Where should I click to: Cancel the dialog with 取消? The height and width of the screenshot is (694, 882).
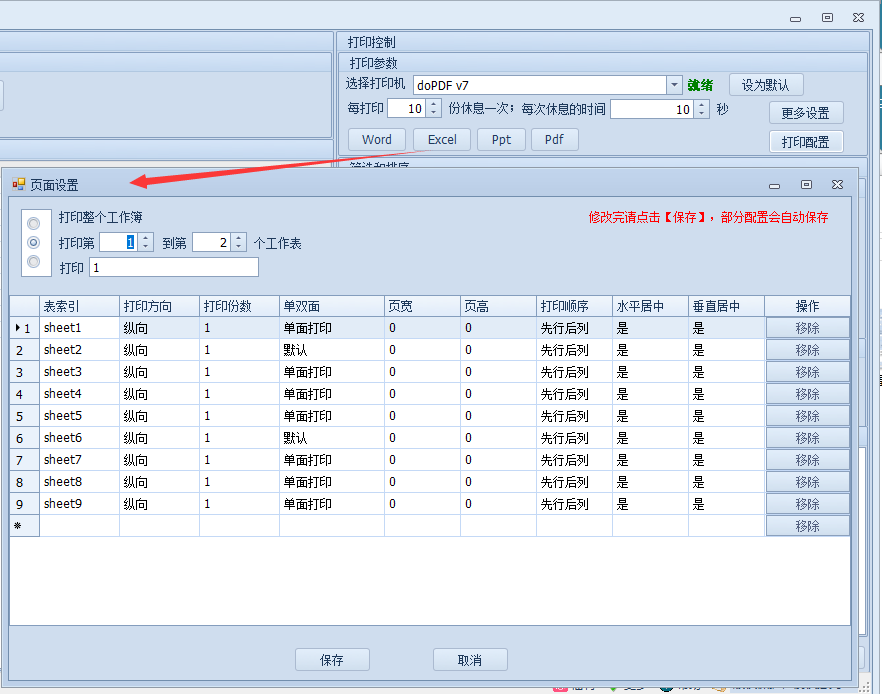pyautogui.click(x=470, y=660)
